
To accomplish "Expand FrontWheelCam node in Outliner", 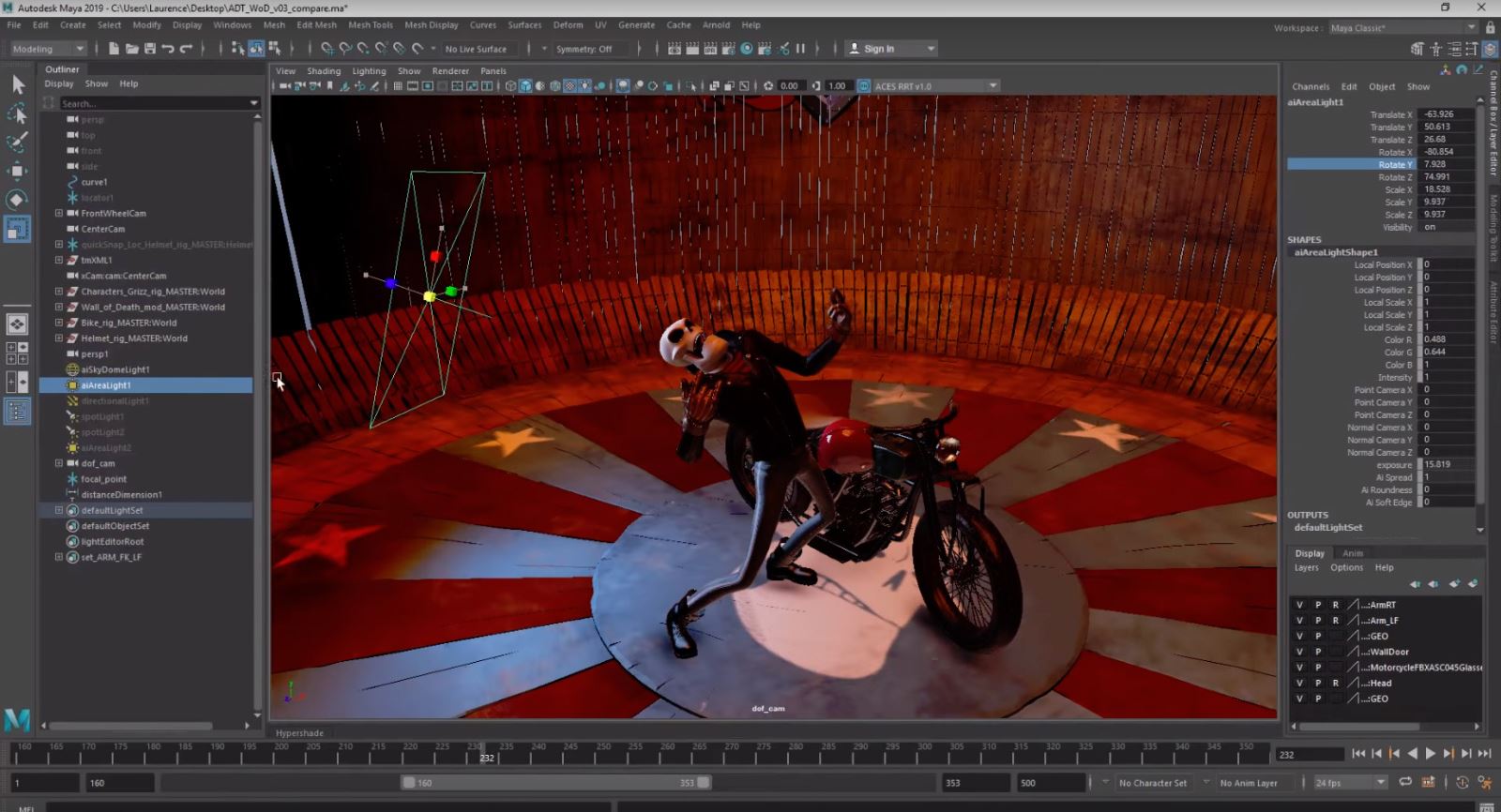I will 58,213.
